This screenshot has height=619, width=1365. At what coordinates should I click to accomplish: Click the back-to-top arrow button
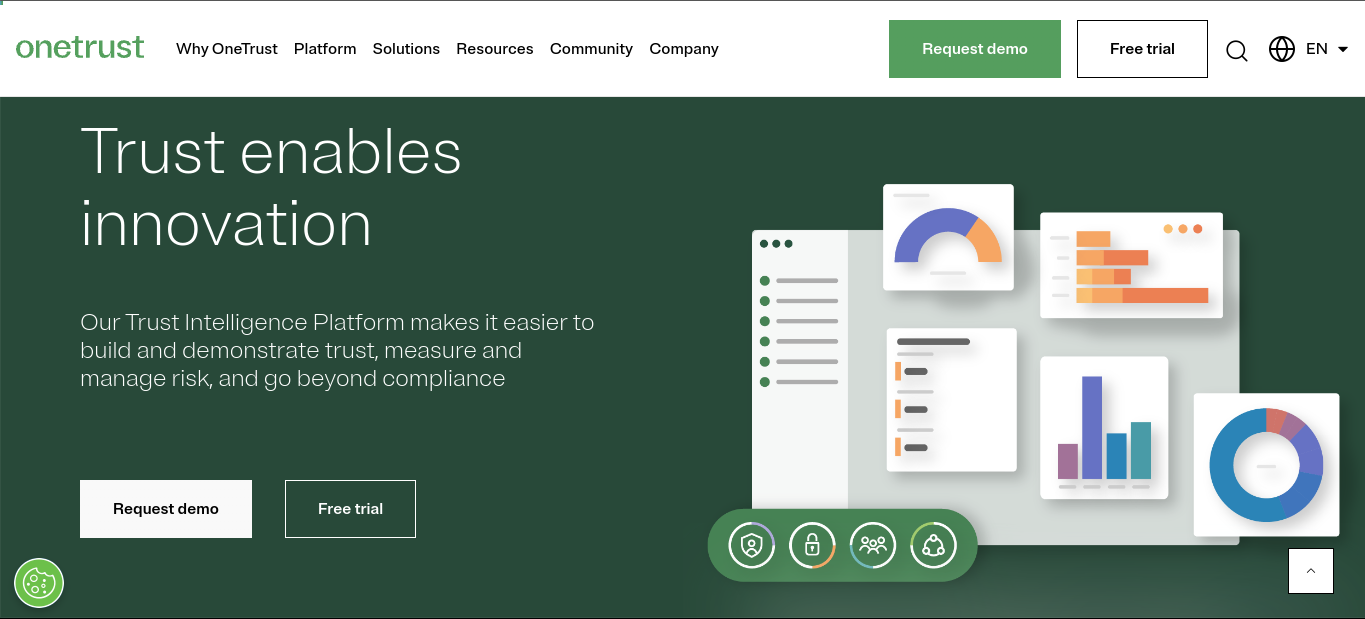tap(1311, 571)
